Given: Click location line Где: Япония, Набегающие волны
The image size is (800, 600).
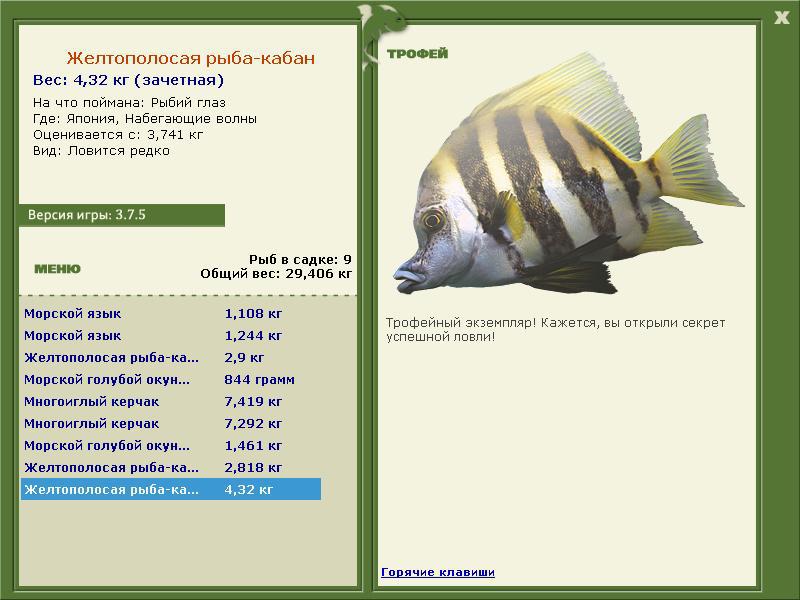Looking at the screenshot, I should pos(145,119).
